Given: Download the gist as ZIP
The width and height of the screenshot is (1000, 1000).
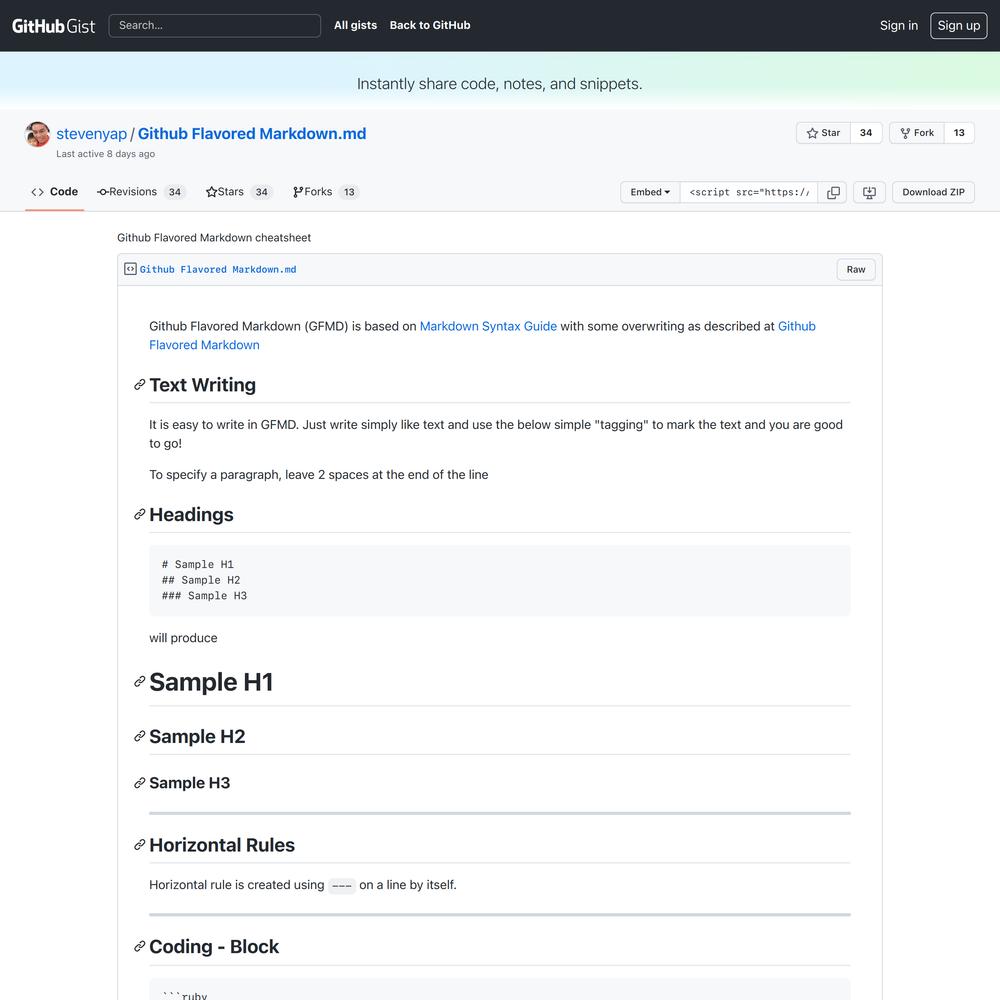Looking at the screenshot, I should pyautogui.click(x=933, y=192).
